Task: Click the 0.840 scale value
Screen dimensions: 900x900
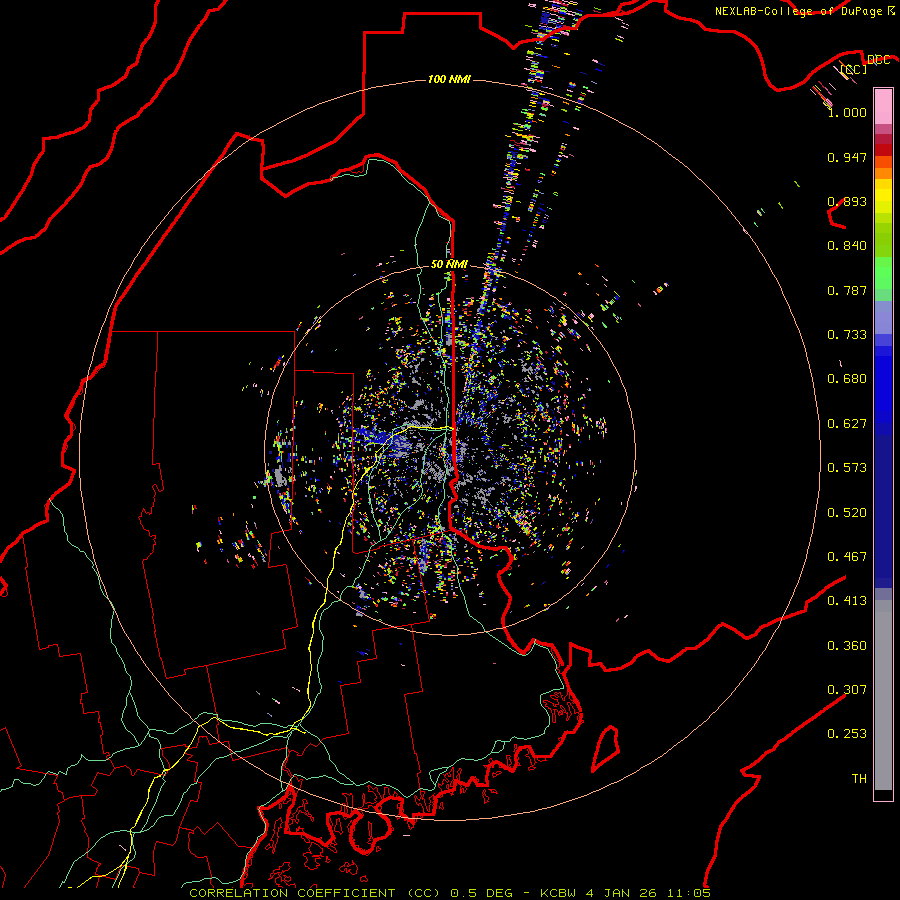Action: [x=847, y=246]
